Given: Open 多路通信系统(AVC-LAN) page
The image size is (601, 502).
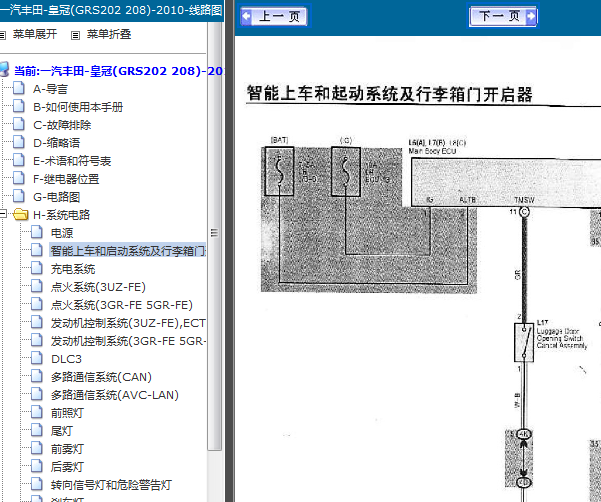Looking at the screenshot, I should tap(115, 395).
